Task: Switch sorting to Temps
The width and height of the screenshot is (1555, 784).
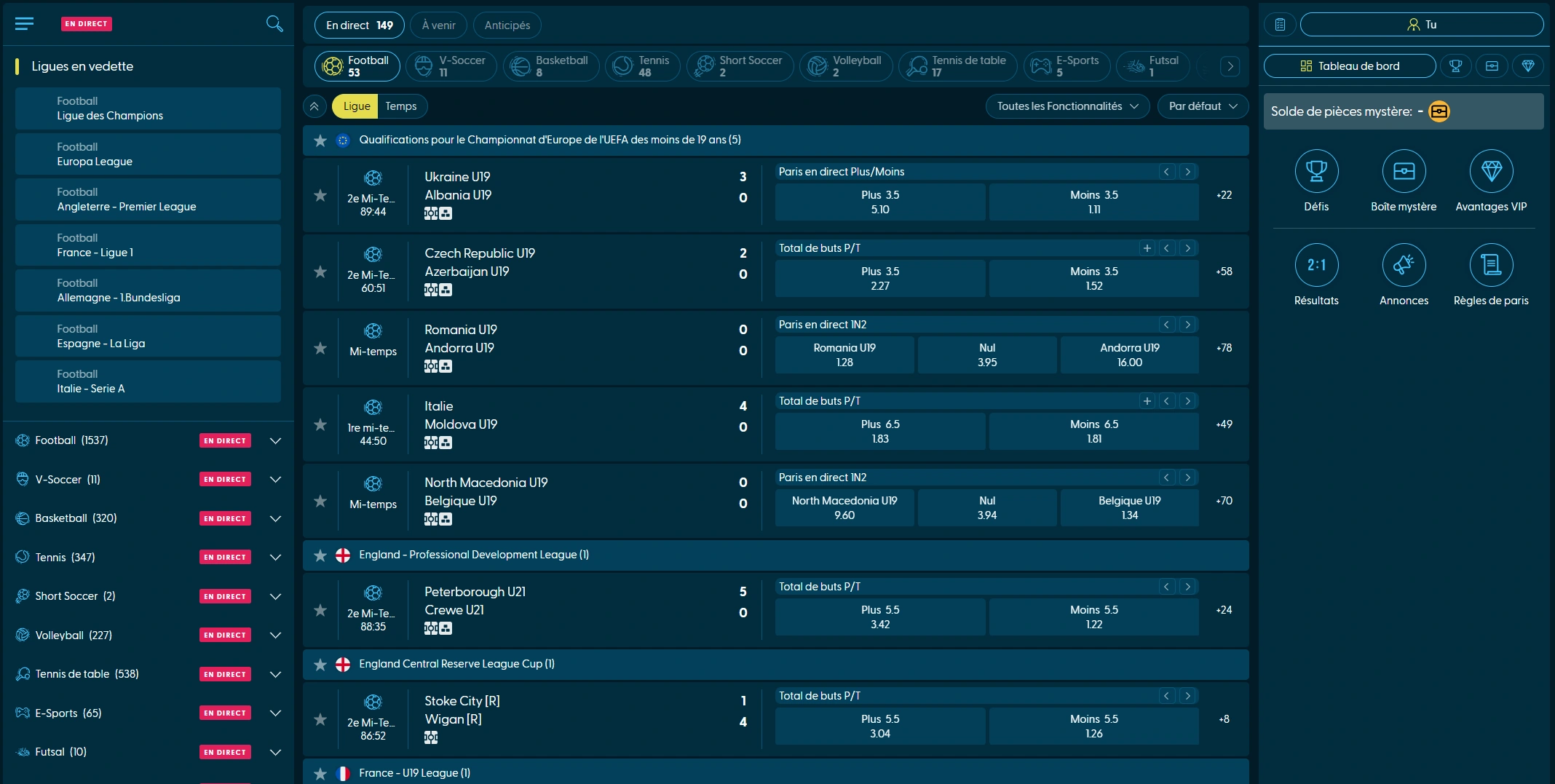Action: pos(401,106)
